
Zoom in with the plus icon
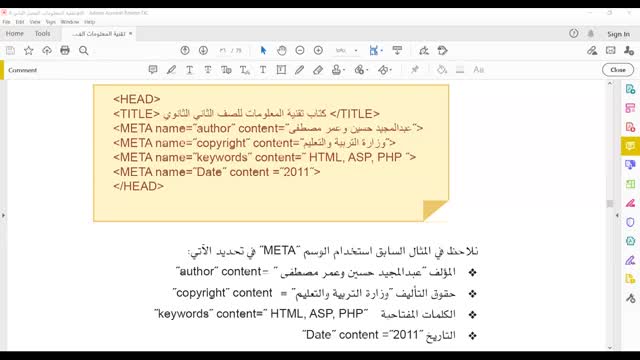pos(318,51)
